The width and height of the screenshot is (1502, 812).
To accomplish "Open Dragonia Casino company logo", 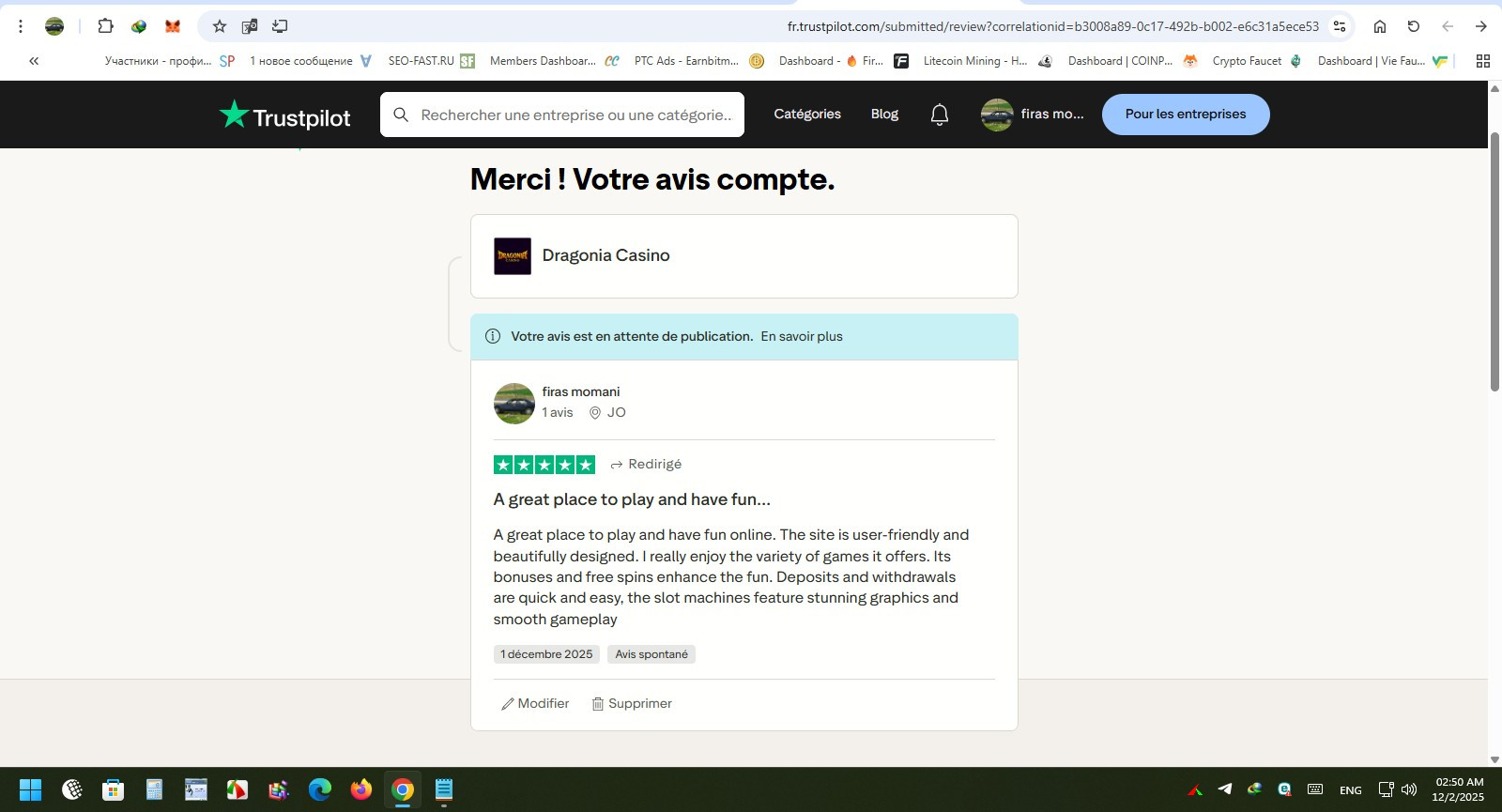I will (513, 256).
